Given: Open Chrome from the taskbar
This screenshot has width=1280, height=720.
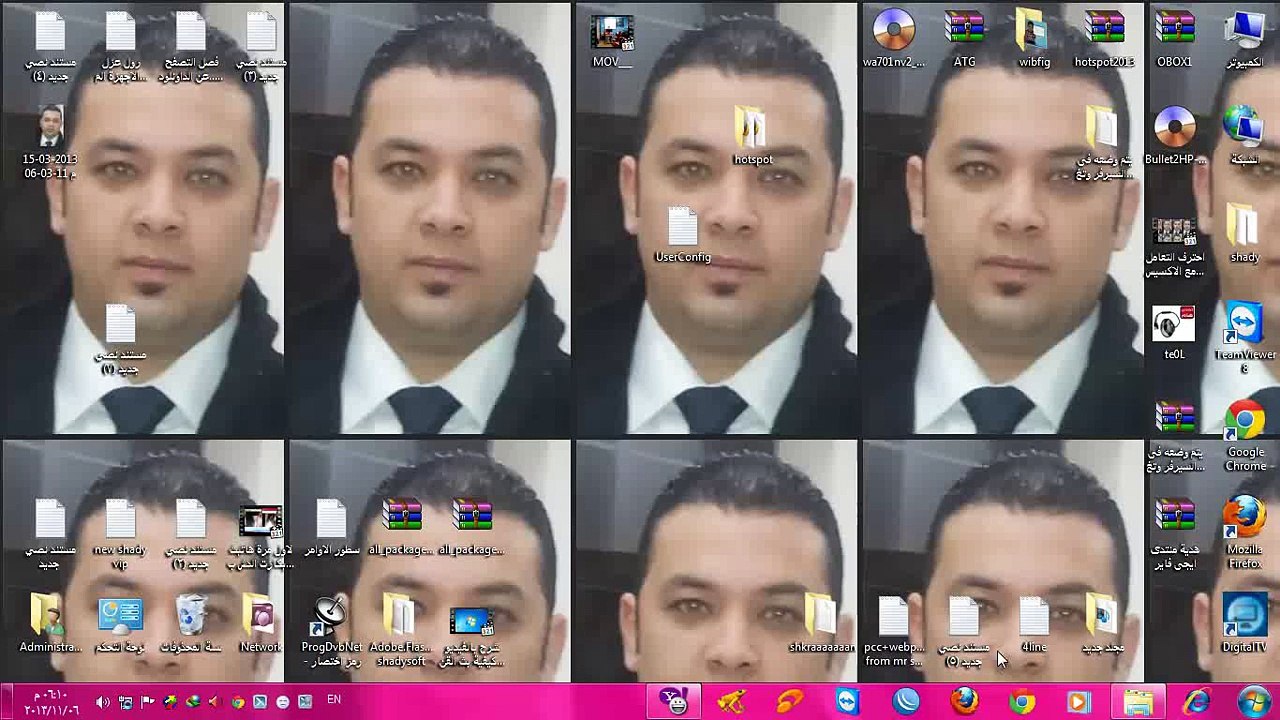Looking at the screenshot, I should click(1022, 702).
